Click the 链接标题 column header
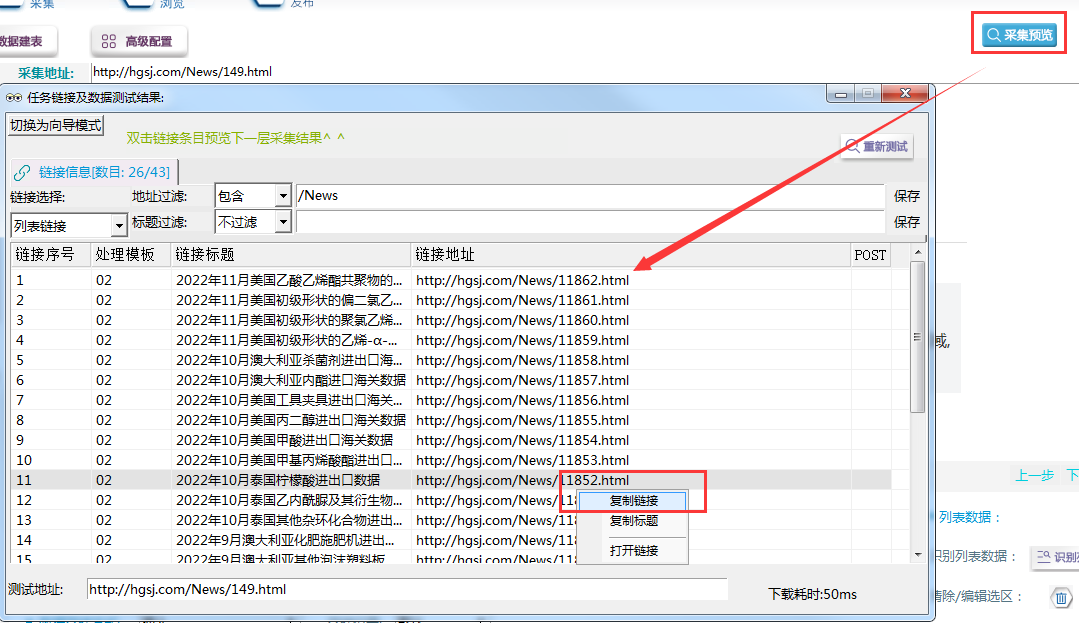This screenshot has height=623, width=1079. 291,255
